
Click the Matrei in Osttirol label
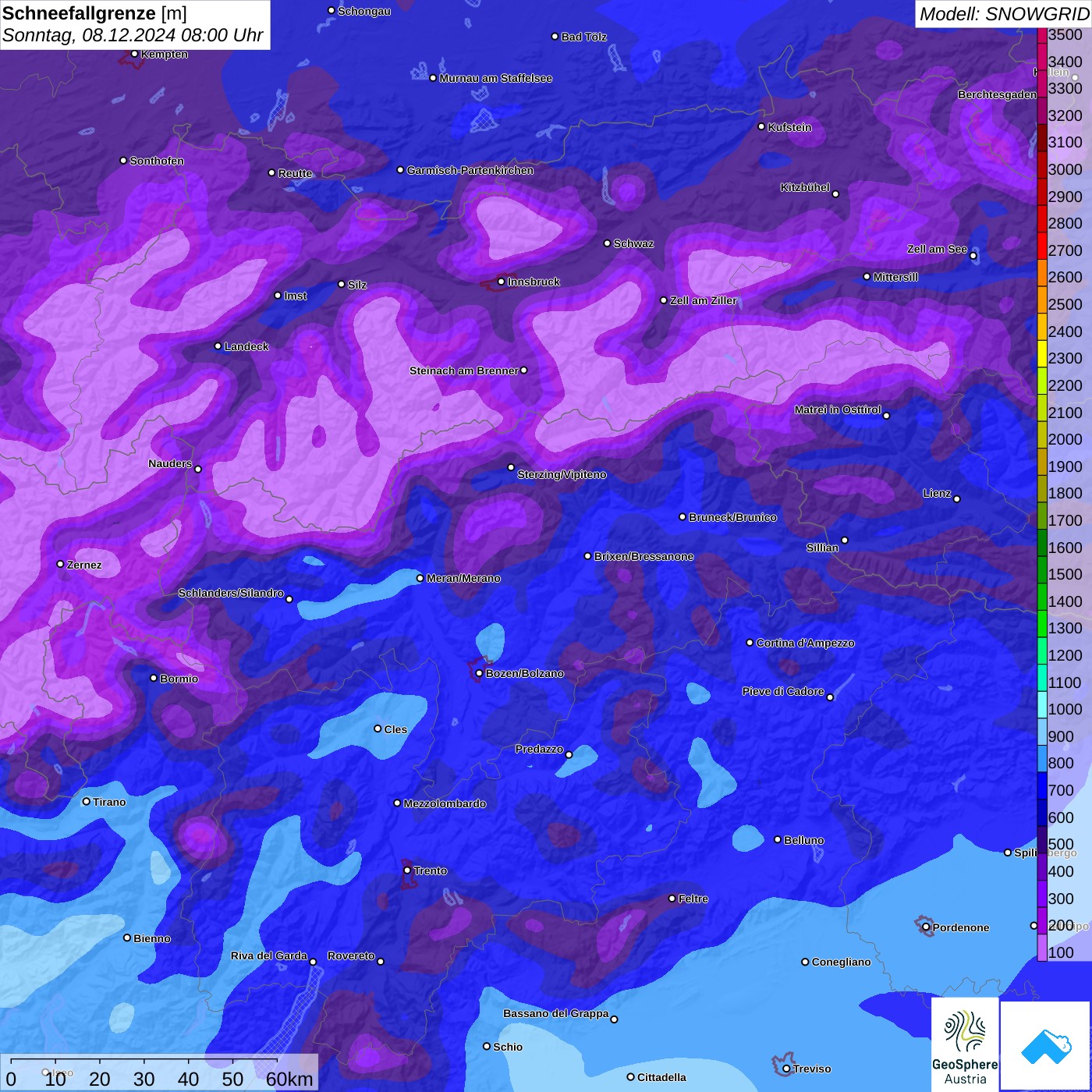click(838, 409)
